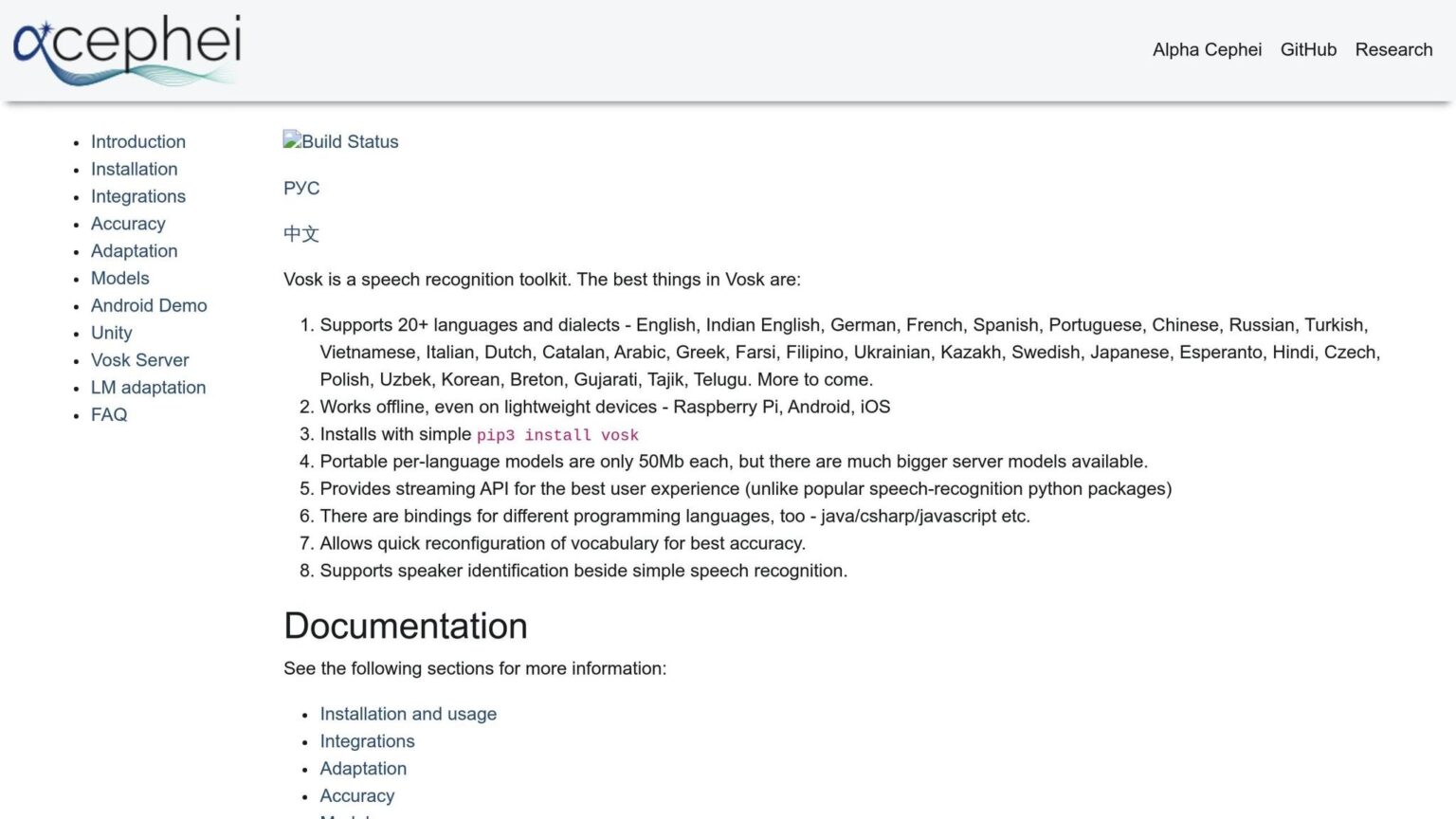Click the Alpha Cephei logo
Screen dimensions: 1456x819
[126, 49]
